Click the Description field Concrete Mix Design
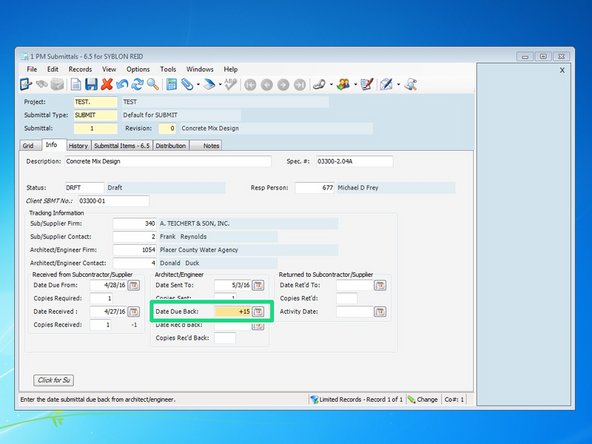 coord(168,162)
